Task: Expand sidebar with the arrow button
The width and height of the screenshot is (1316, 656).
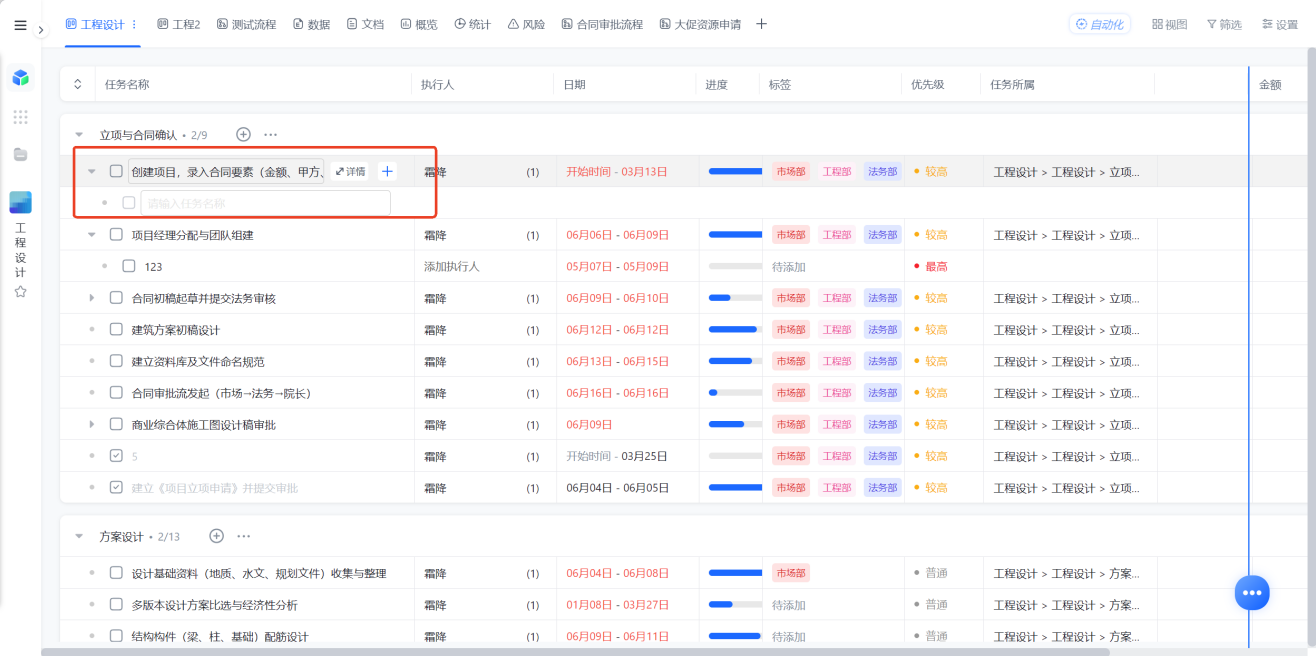Action: click(x=41, y=30)
